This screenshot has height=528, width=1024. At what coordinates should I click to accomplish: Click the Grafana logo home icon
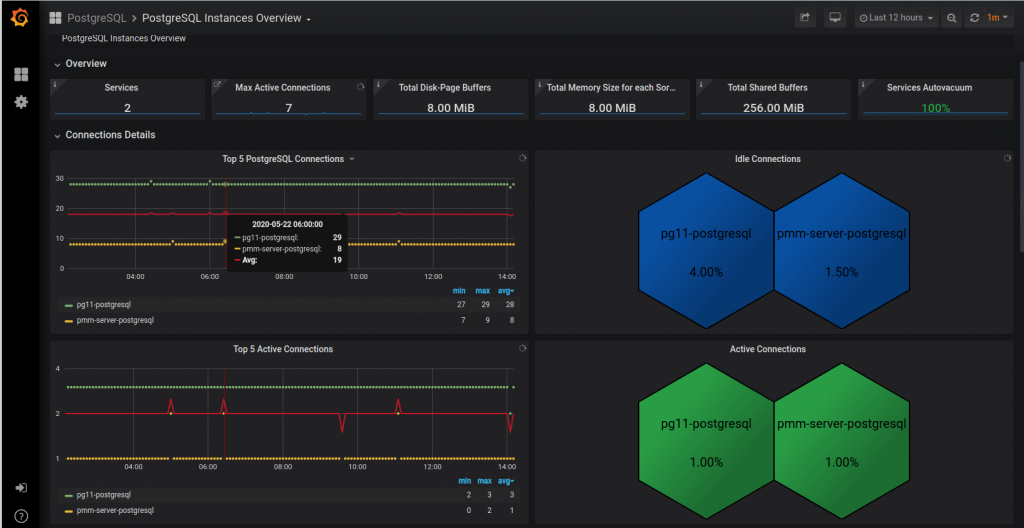[20, 18]
